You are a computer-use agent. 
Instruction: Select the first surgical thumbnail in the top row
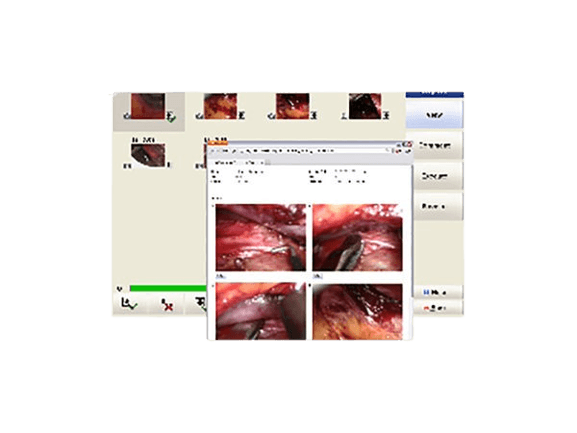pyautogui.click(x=148, y=106)
